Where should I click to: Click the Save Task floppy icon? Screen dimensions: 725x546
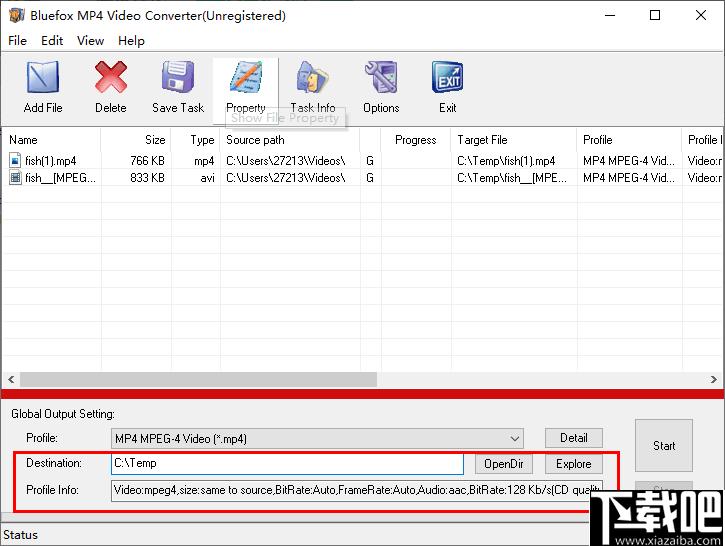(178, 77)
